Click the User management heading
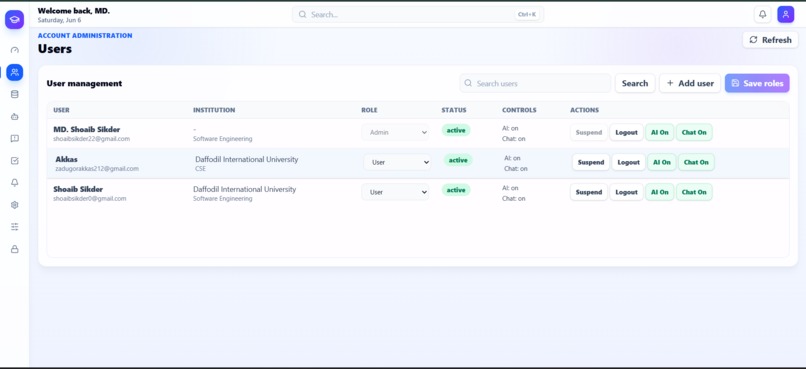Screen dimensions: 806x369 (x=84, y=83)
